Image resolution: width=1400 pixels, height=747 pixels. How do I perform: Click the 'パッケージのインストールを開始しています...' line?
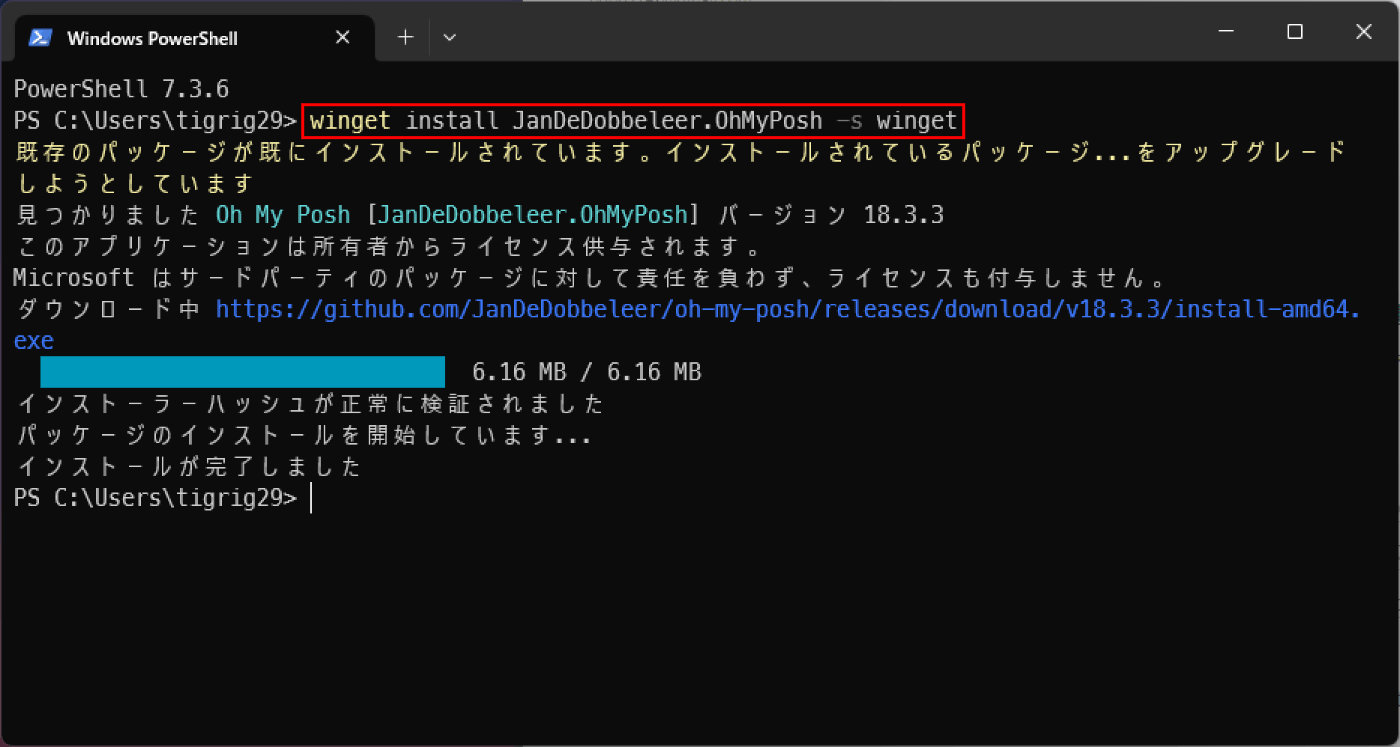[x=305, y=436]
